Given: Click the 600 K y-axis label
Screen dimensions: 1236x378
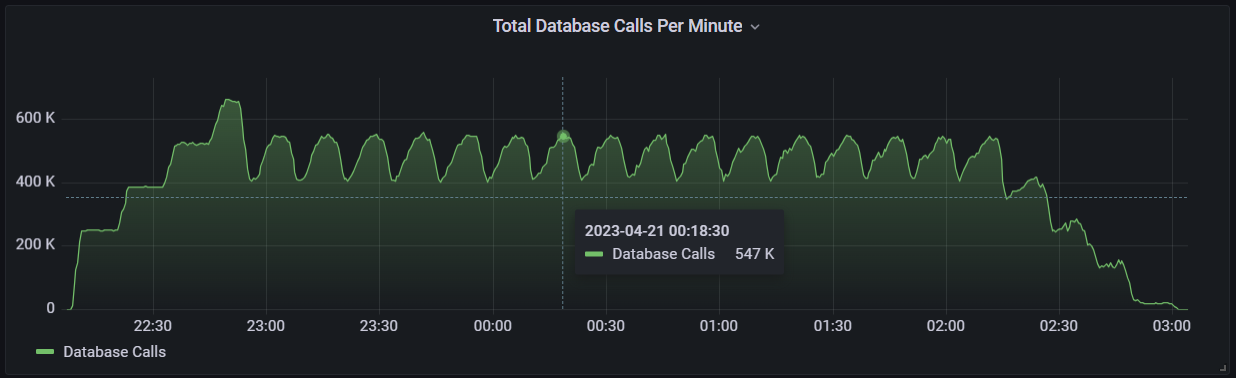Looking at the screenshot, I should pos(35,118).
